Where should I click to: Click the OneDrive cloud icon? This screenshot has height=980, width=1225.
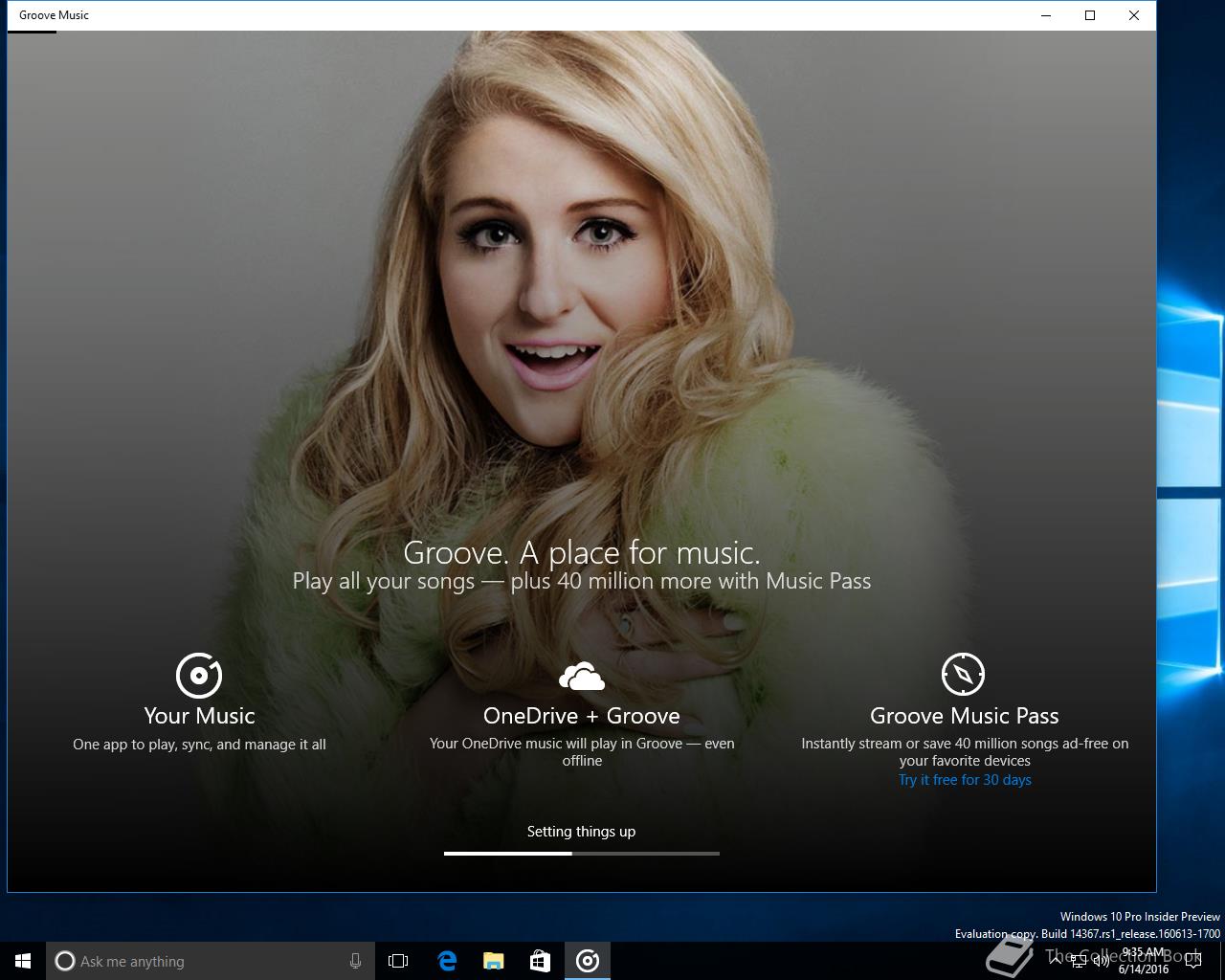pyautogui.click(x=582, y=676)
